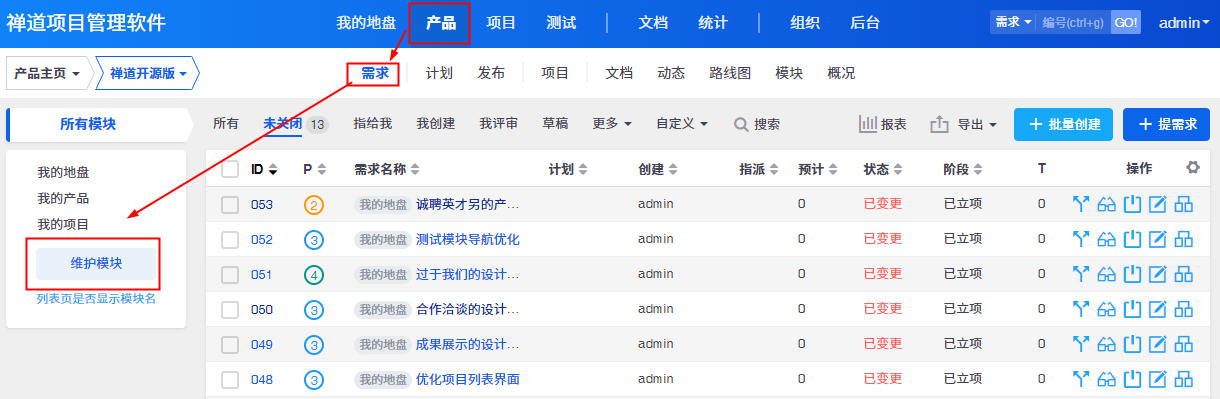Switch to the 路线图 sub-tab
The width and height of the screenshot is (1220, 399).
click(x=730, y=73)
